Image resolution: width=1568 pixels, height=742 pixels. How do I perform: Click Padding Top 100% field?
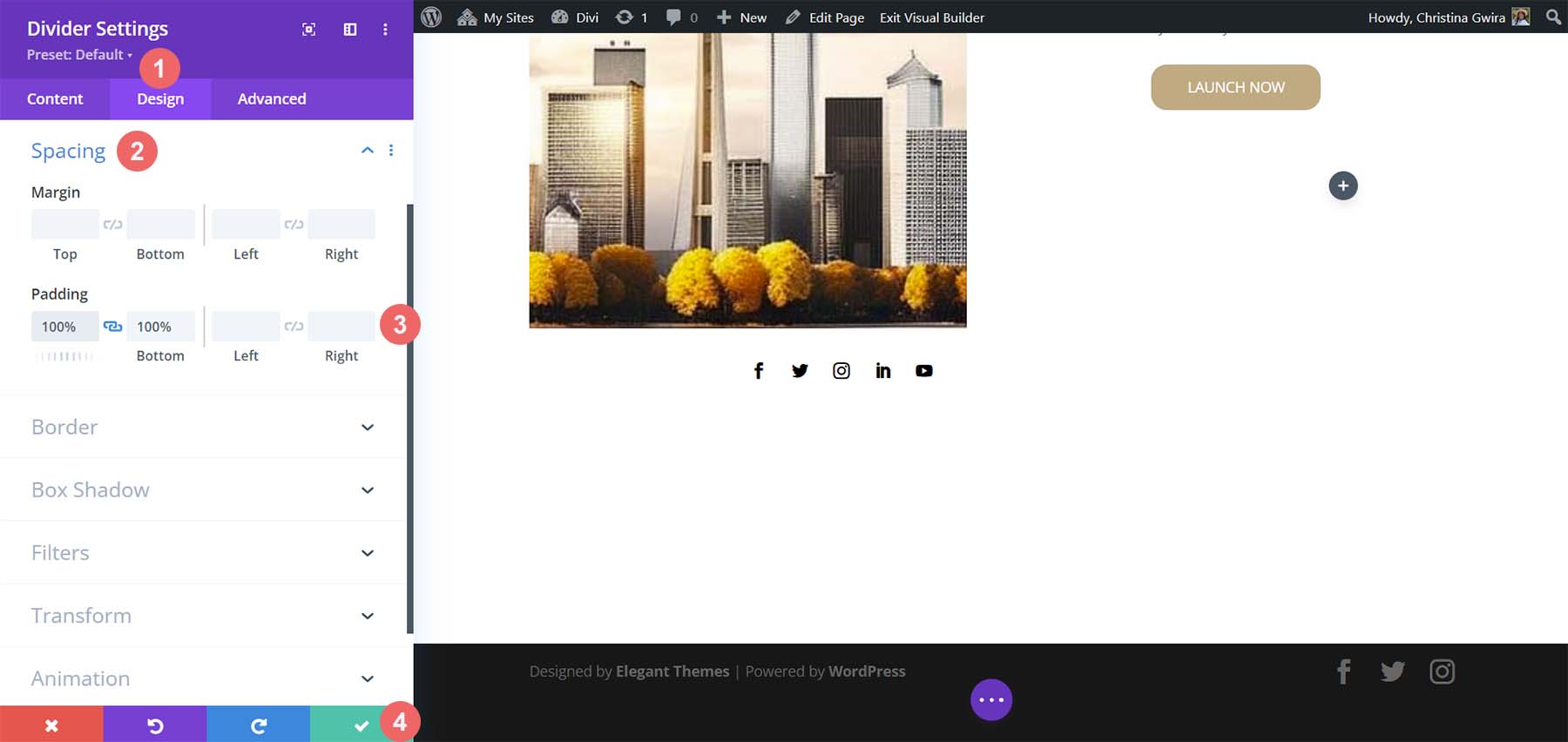click(65, 327)
